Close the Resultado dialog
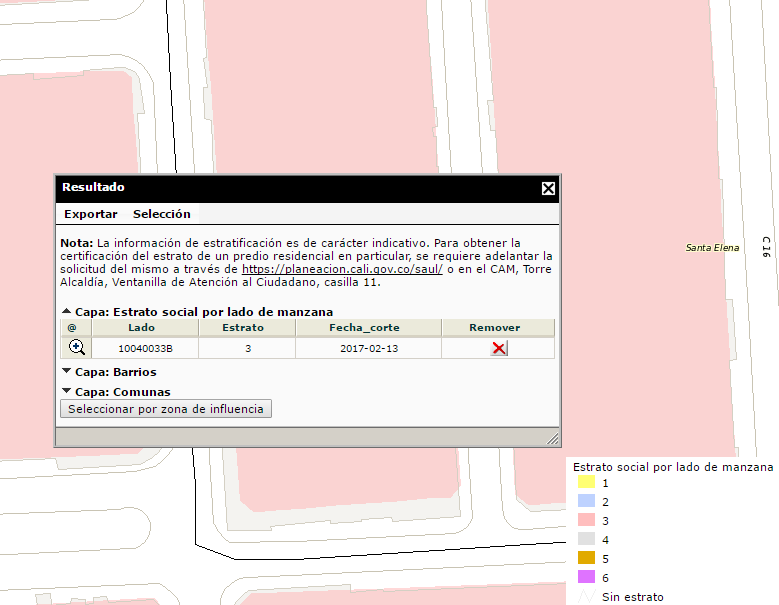The width and height of the screenshot is (779, 605). point(548,188)
